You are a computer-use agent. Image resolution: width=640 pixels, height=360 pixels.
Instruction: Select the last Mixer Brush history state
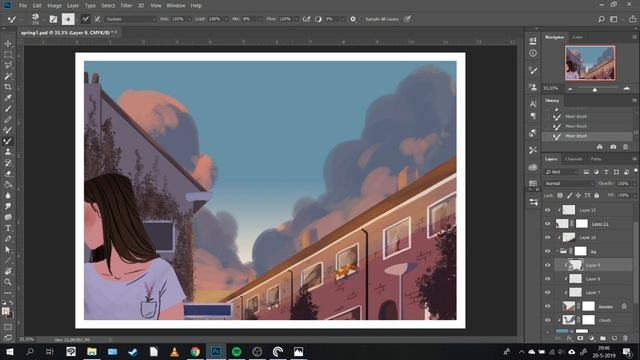[x=588, y=136]
